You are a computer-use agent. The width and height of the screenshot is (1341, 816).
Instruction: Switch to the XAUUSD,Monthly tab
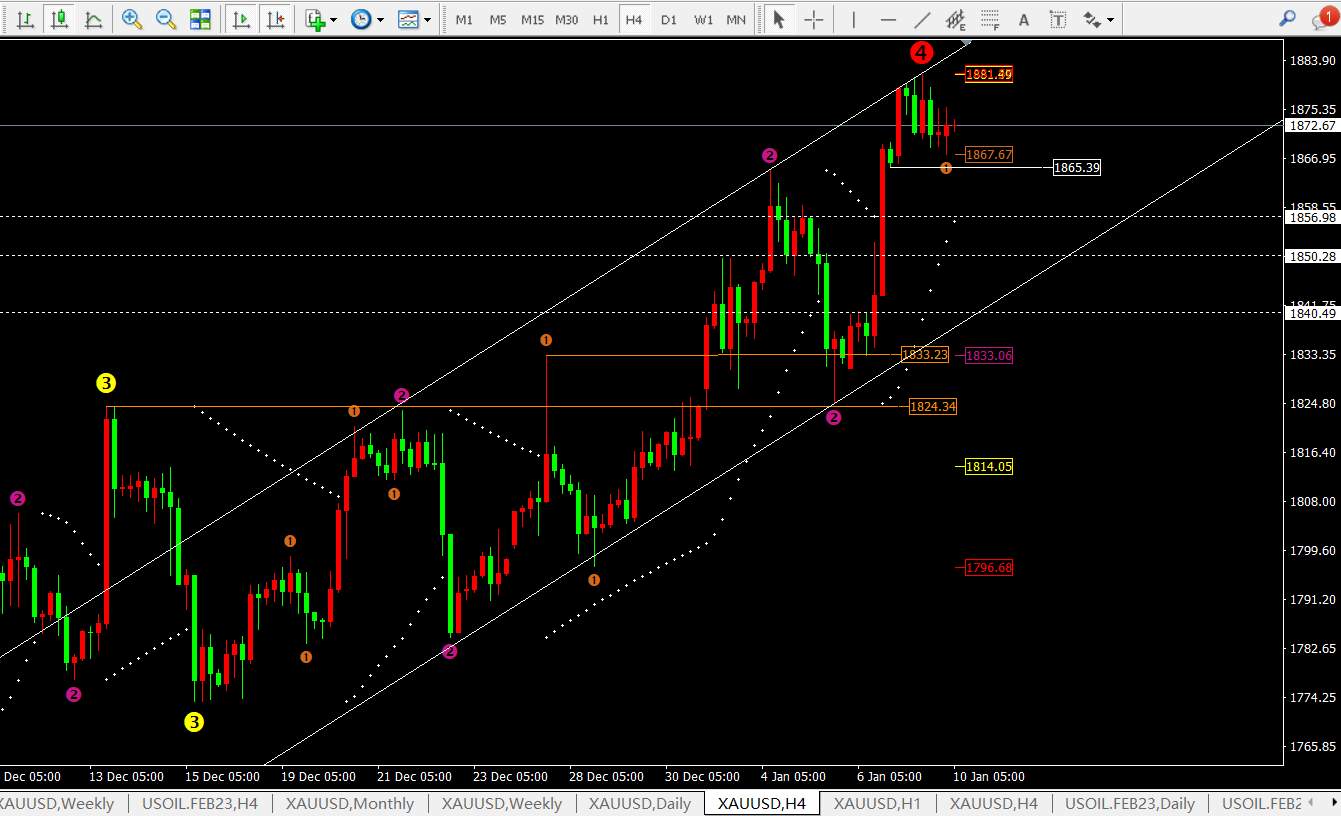pyautogui.click(x=349, y=803)
